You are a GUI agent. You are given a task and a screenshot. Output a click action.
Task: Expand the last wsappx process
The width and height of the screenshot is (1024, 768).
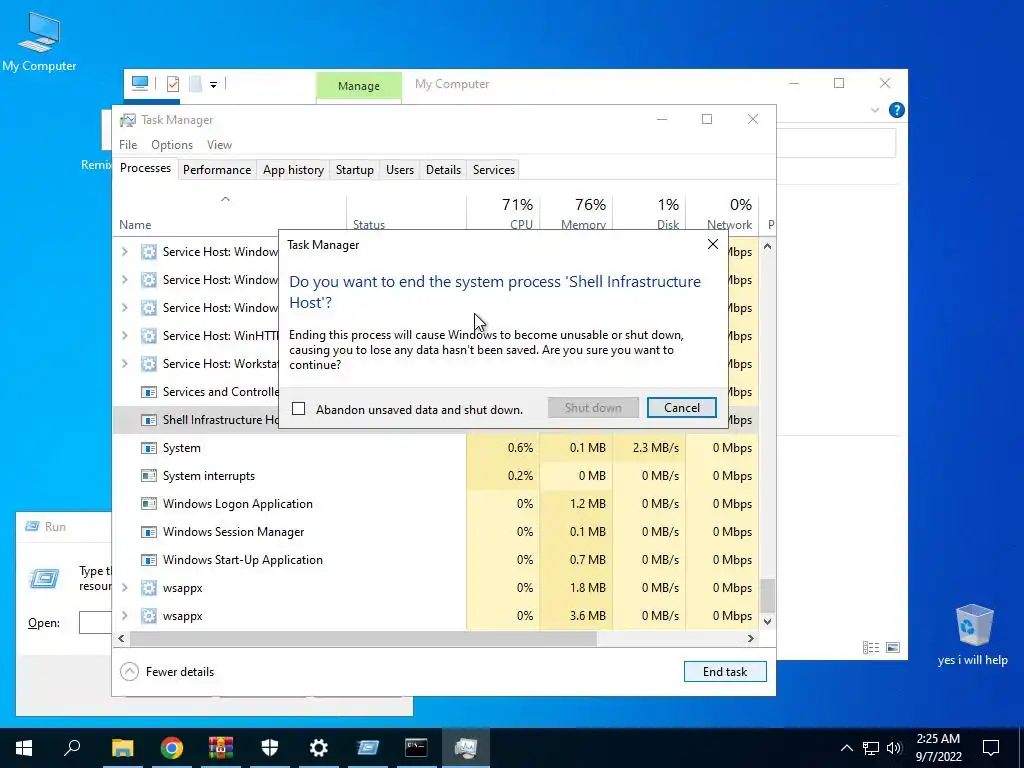125,616
